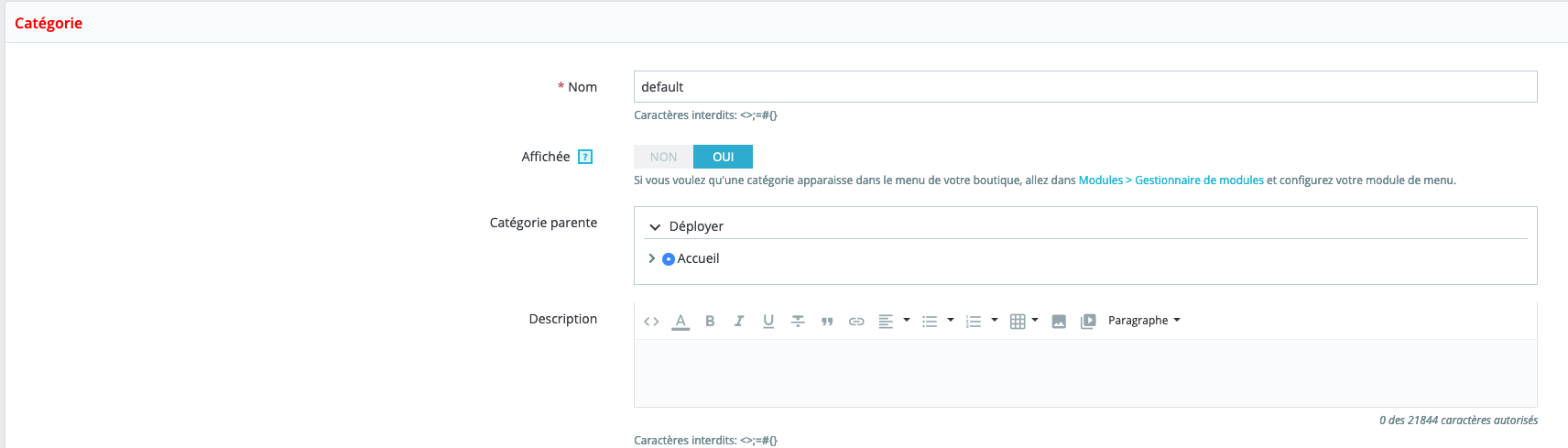The image size is (1568, 448).
Task: Apply italic formatting in description editor
Action: [739, 322]
